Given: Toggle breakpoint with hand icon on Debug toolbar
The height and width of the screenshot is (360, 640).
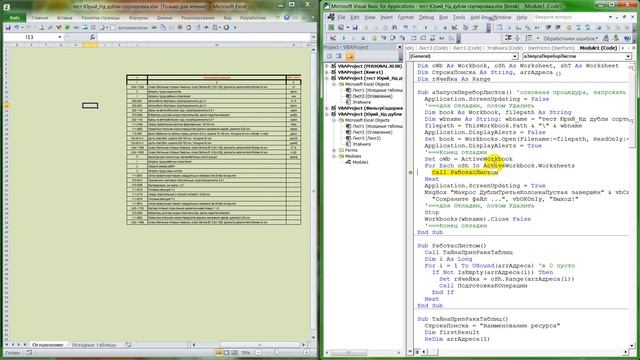Looking at the screenshot, I should click(x=375, y=38).
